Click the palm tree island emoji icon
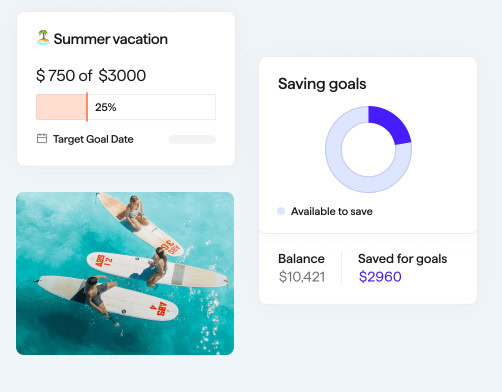The width and height of the screenshot is (502, 392). point(43,37)
